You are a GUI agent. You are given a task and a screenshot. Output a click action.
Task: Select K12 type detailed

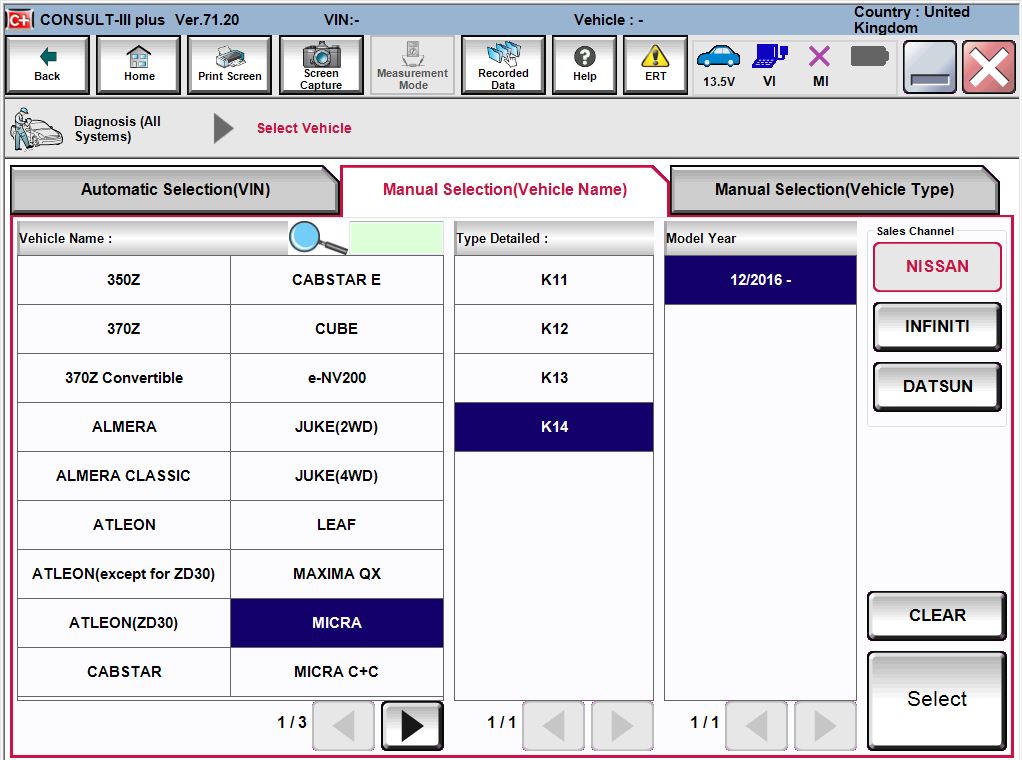554,329
